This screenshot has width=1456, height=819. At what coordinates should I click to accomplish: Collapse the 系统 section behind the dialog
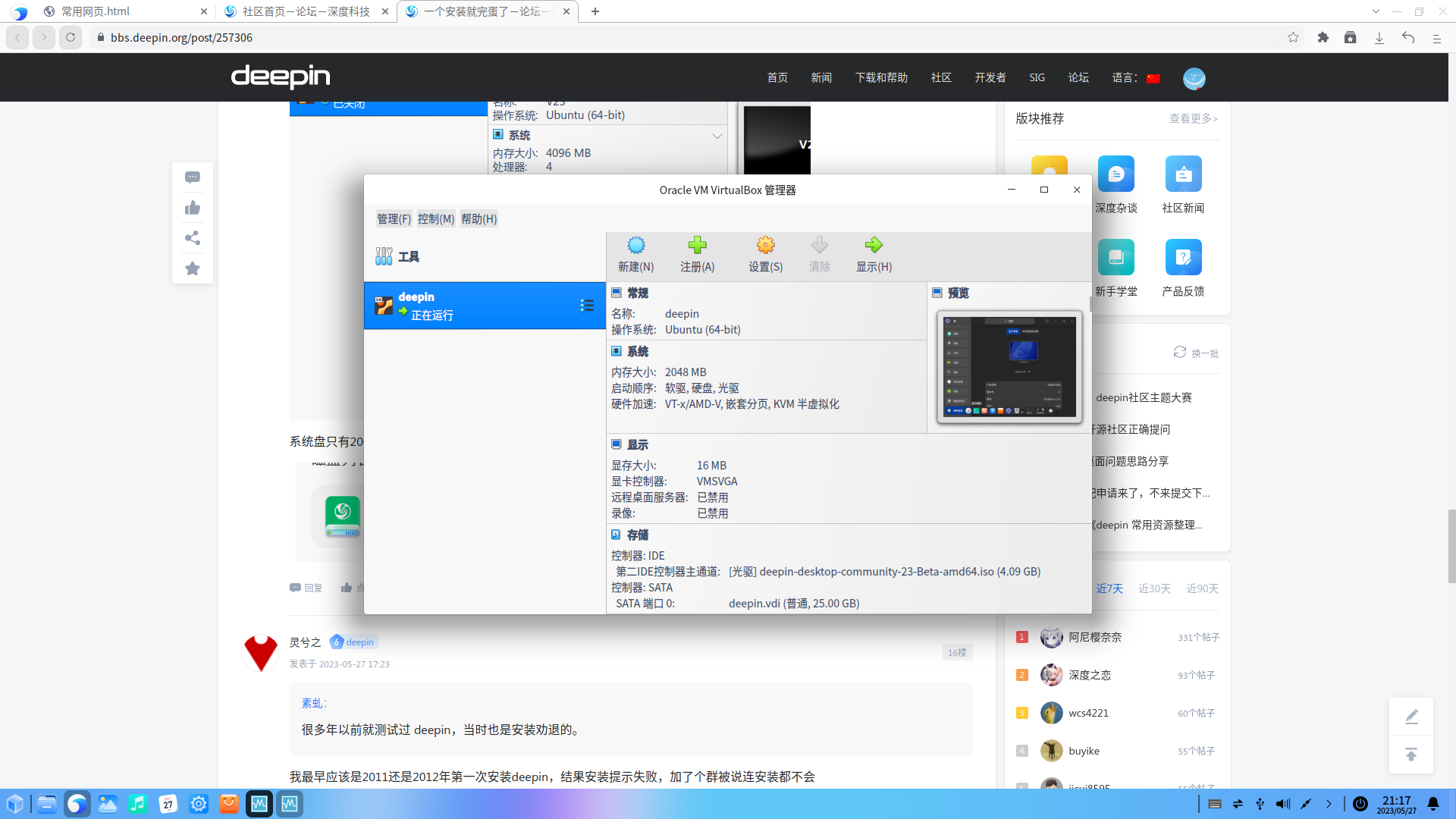pos(717,136)
